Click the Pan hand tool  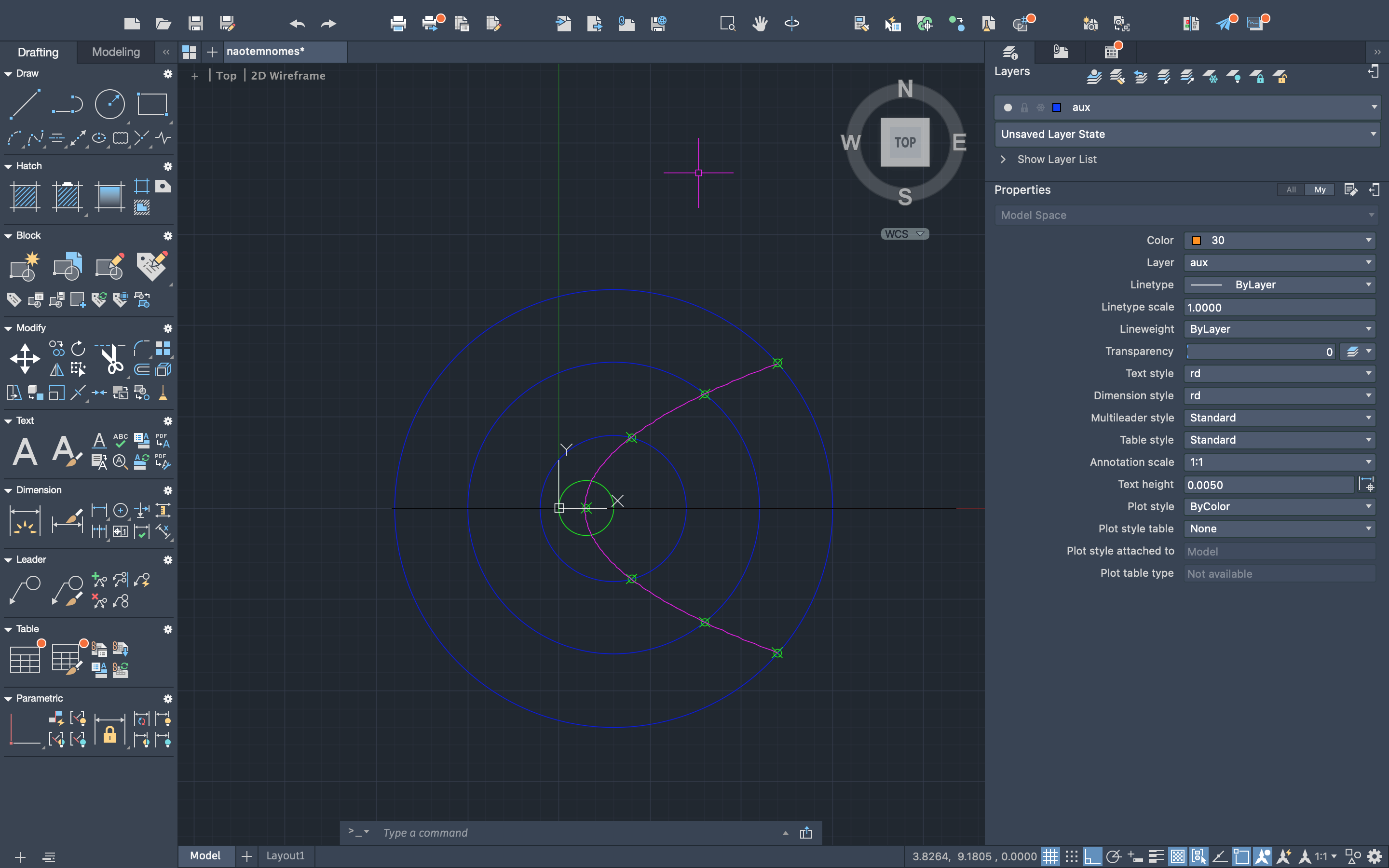pyautogui.click(x=760, y=24)
